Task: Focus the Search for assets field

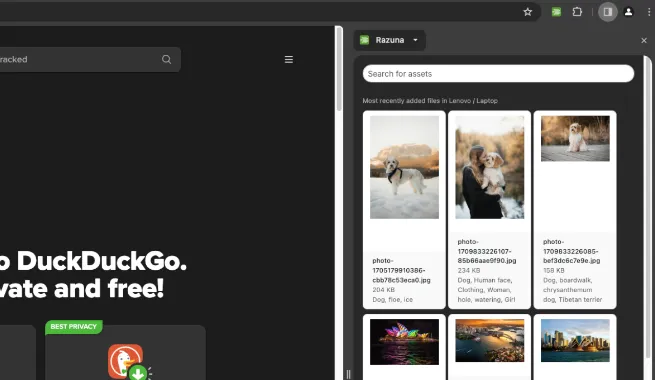Action: click(498, 74)
